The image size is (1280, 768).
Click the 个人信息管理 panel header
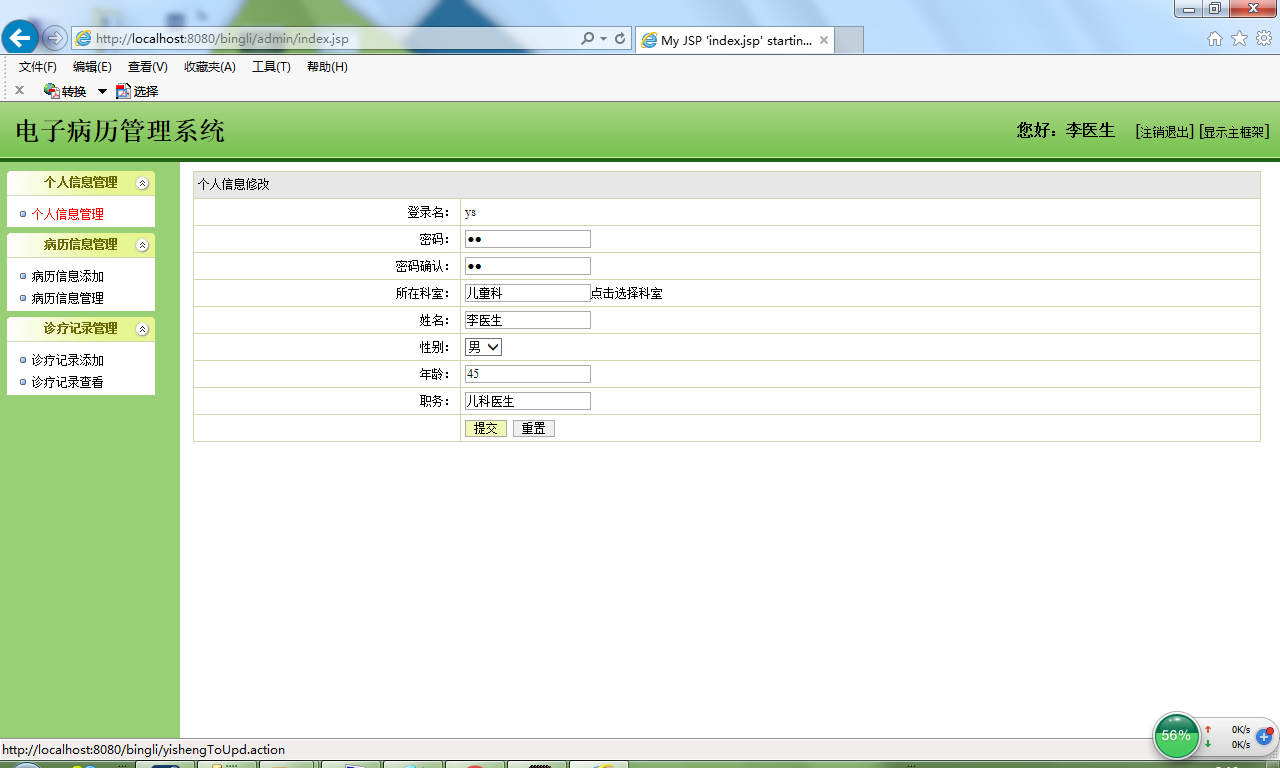point(81,183)
